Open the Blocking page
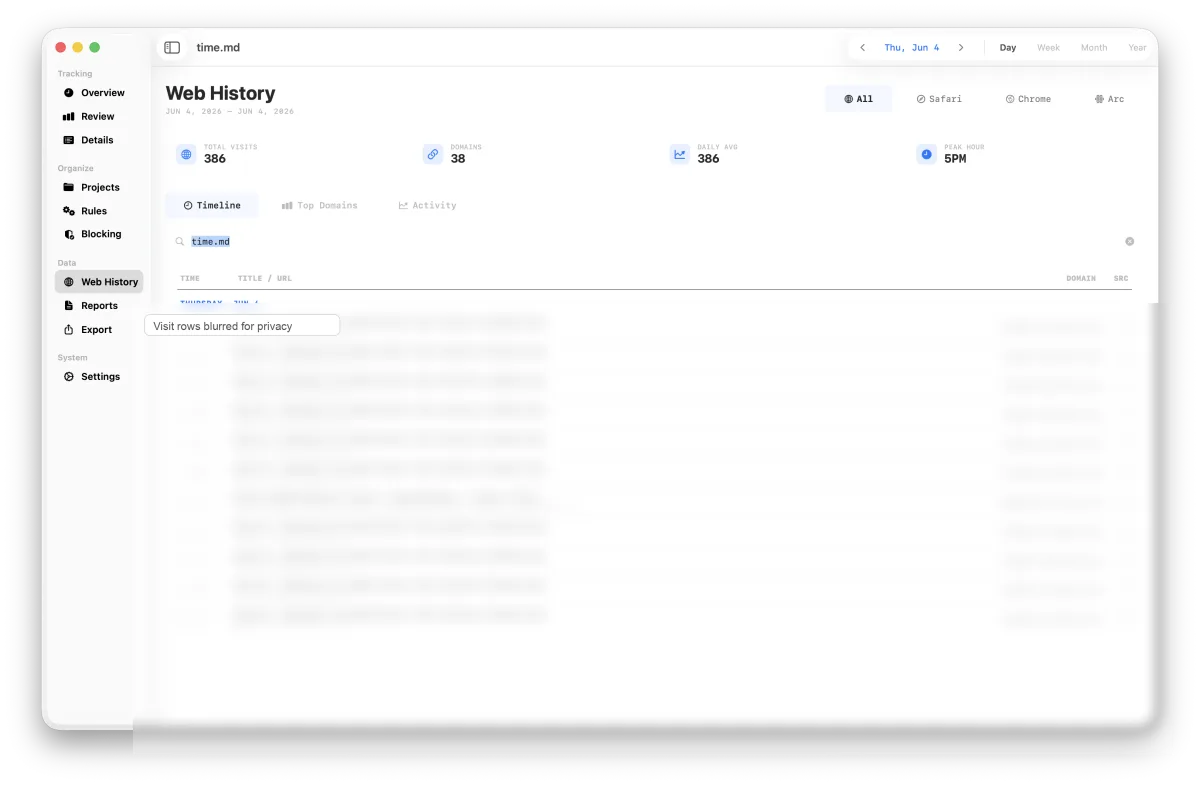This screenshot has height=785, width=1200. pyautogui.click(x=98, y=234)
